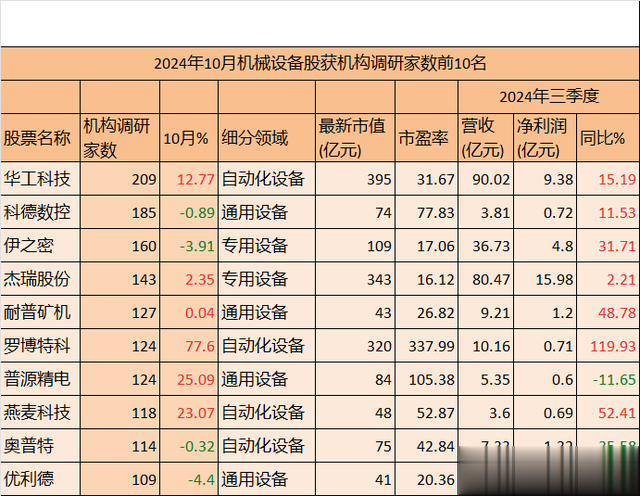640x496 pixels.
Task: Click the -11.65 year-over-year cell
Action: (x=608, y=379)
